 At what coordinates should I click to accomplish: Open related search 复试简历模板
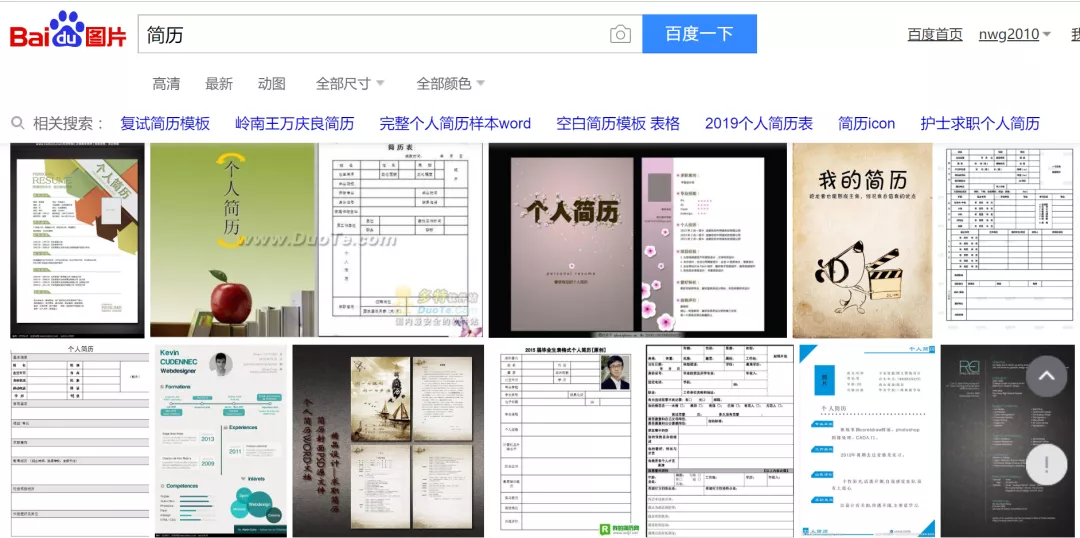(165, 123)
